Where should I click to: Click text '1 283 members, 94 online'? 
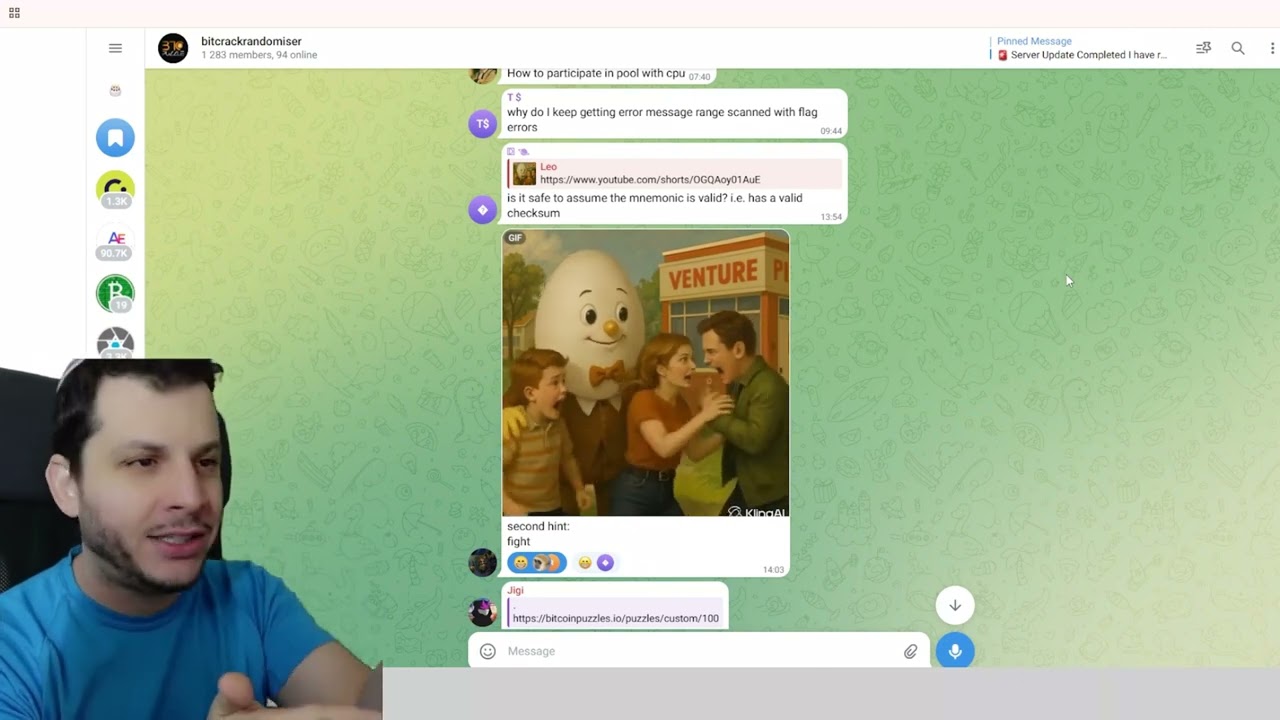click(x=259, y=55)
